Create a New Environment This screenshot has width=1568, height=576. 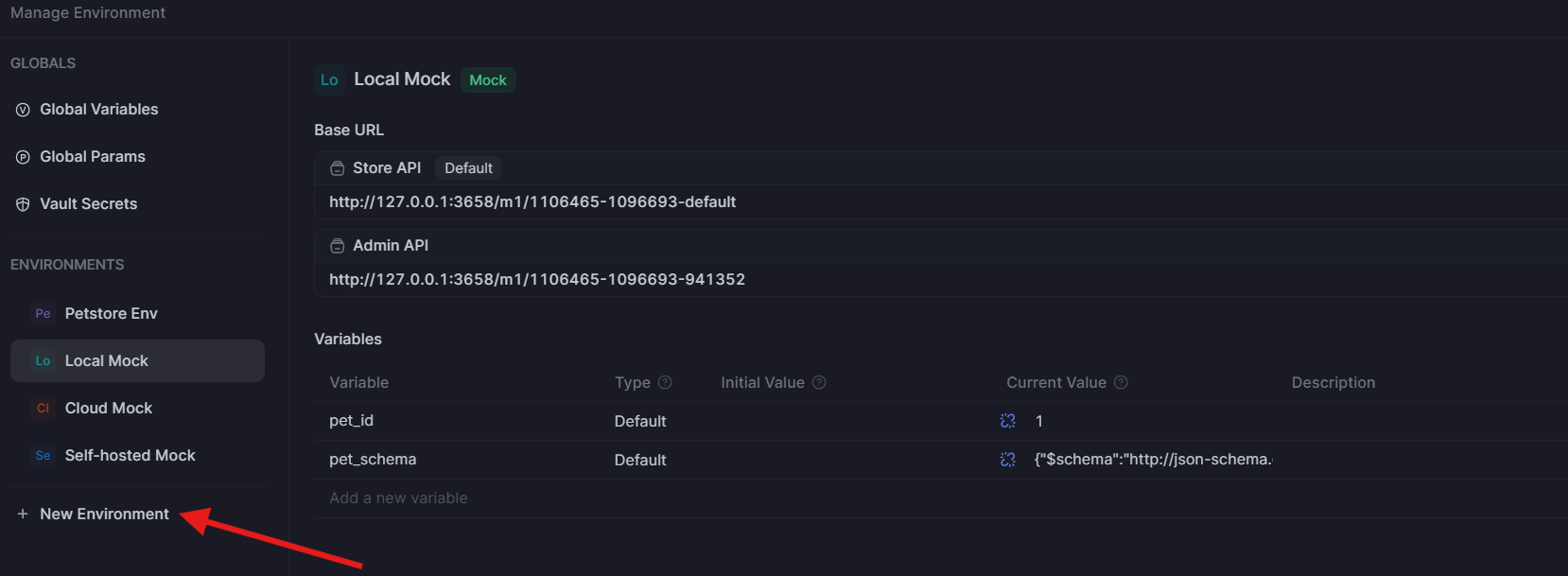coord(104,515)
